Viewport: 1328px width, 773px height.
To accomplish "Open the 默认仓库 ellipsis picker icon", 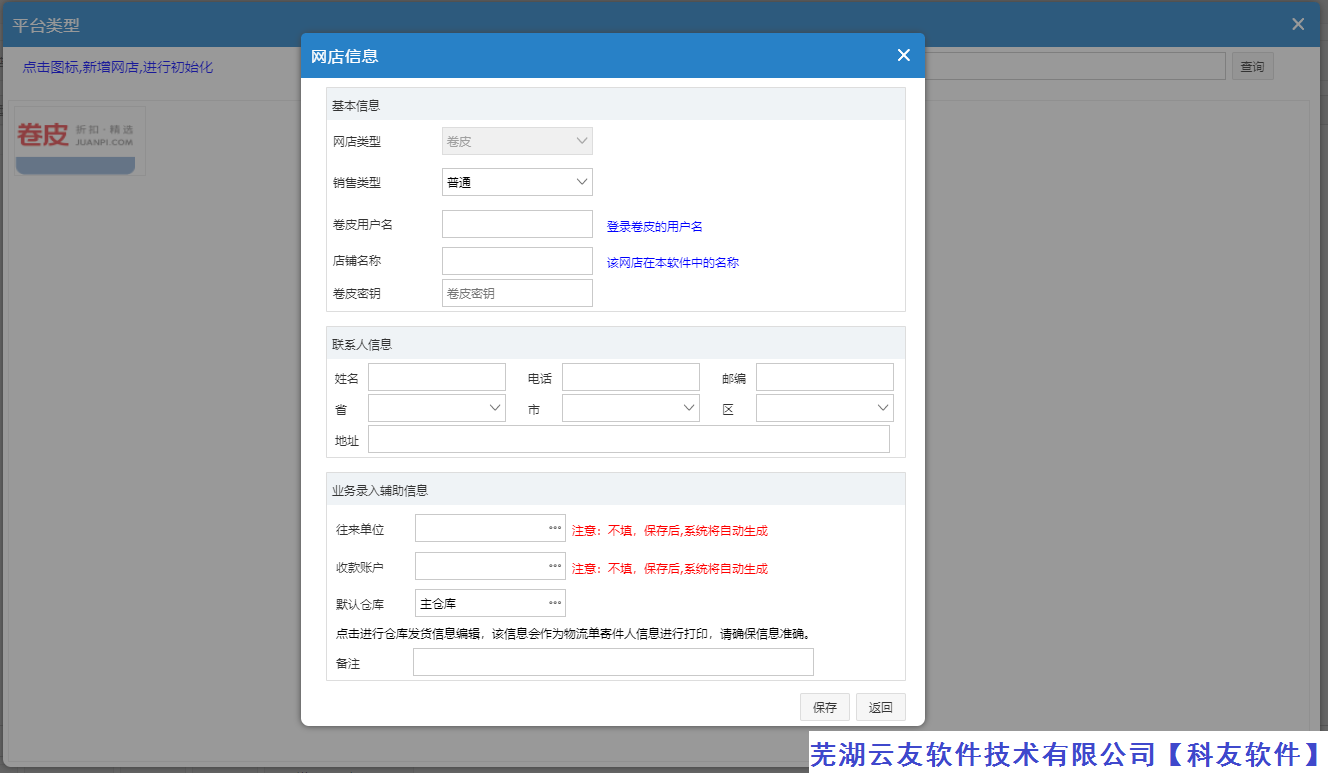I will pyautogui.click(x=555, y=603).
